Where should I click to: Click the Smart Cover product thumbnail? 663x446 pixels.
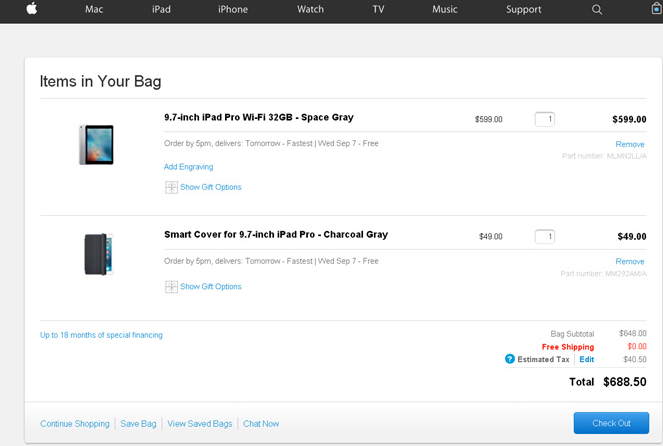[x=99, y=254]
